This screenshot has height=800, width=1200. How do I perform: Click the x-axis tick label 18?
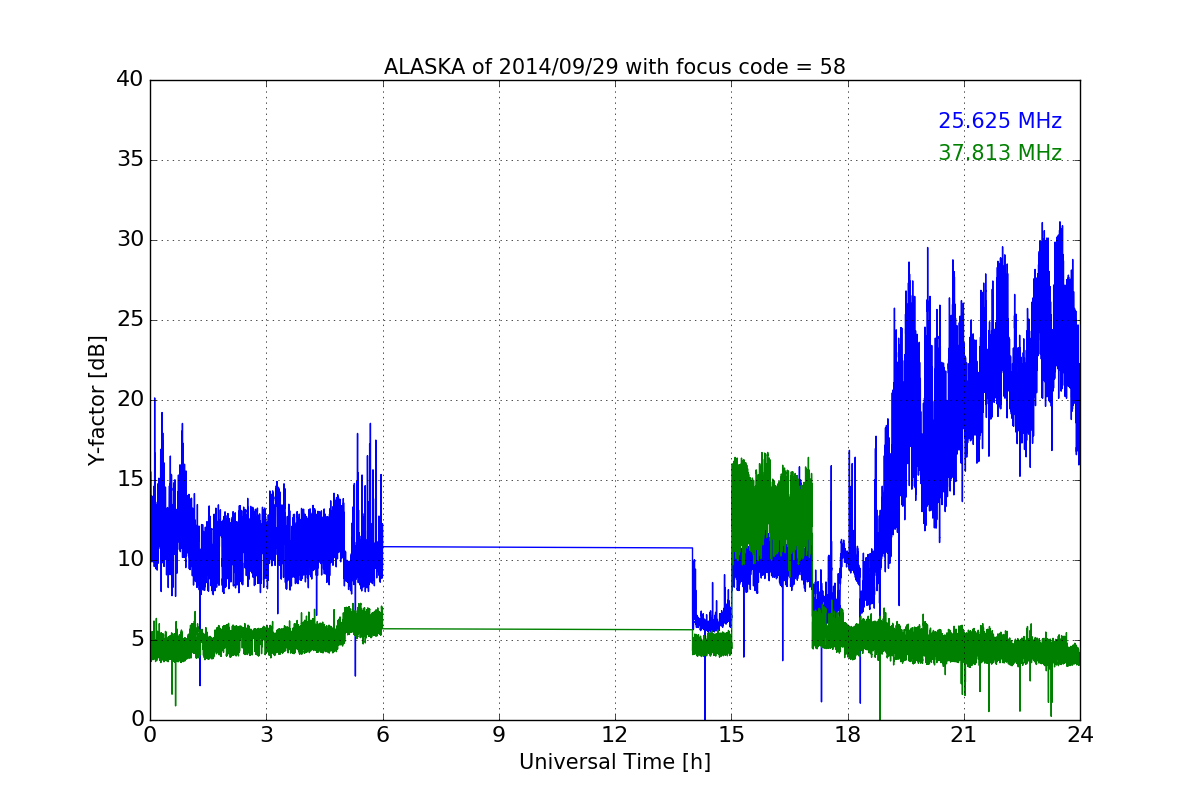click(848, 734)
